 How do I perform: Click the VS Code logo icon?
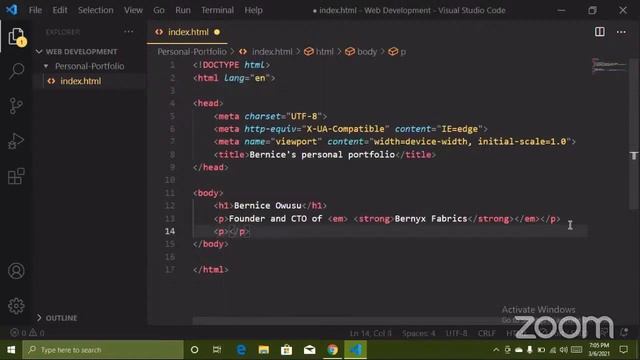click(11, 10)
